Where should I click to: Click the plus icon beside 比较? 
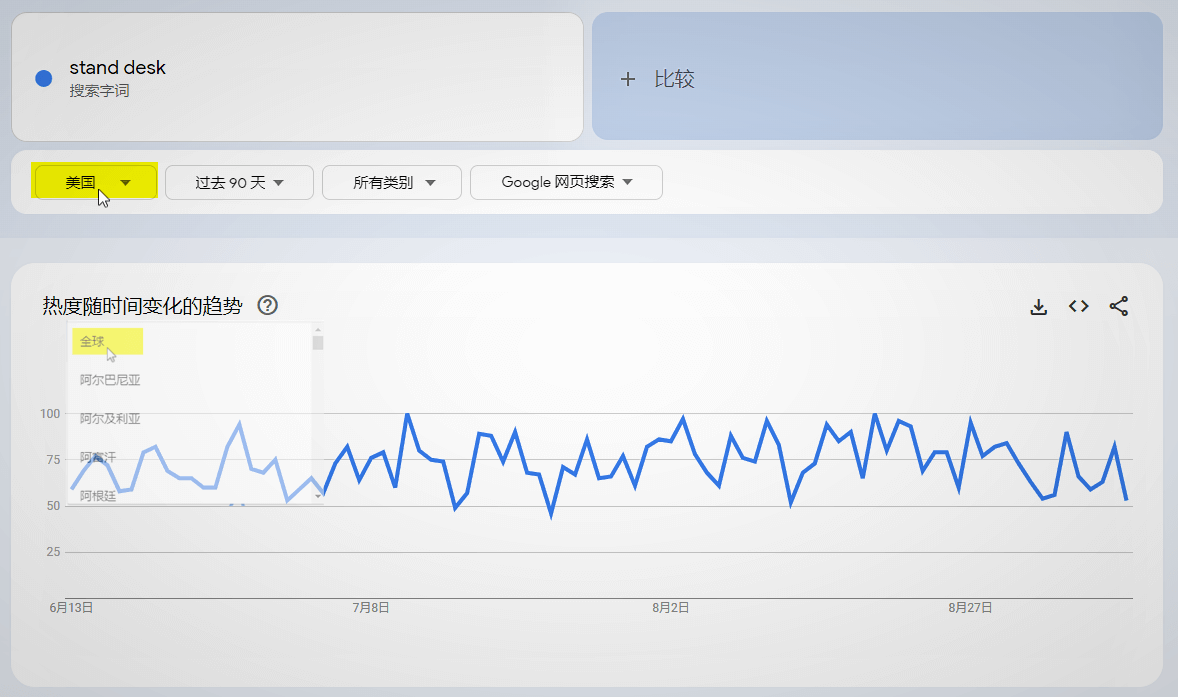pos(628,79)
